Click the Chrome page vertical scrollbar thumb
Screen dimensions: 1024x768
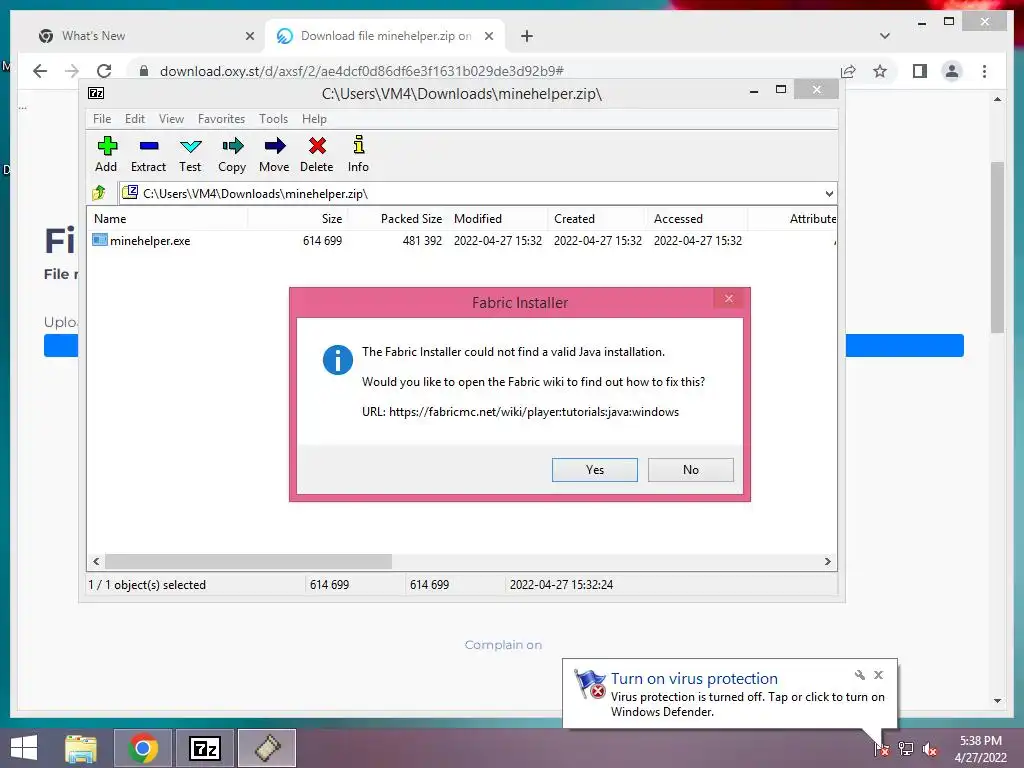997,247
